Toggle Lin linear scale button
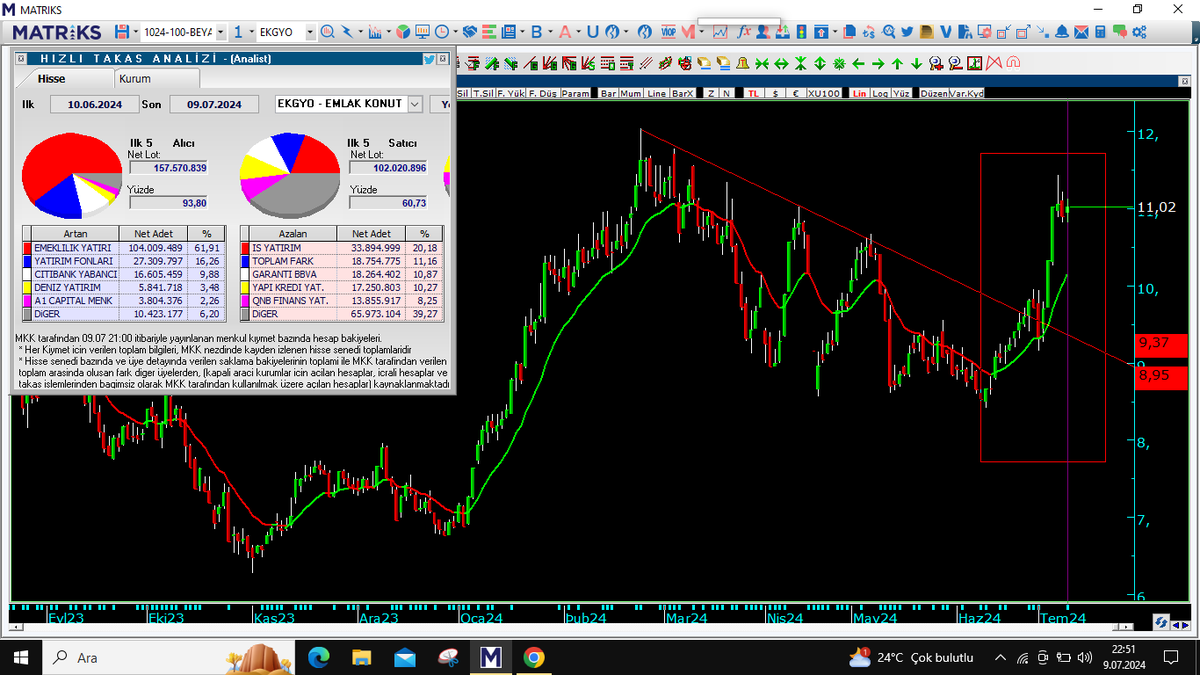Image resolution: width=1200 pixels, height=675 pixels. [859, 93]
